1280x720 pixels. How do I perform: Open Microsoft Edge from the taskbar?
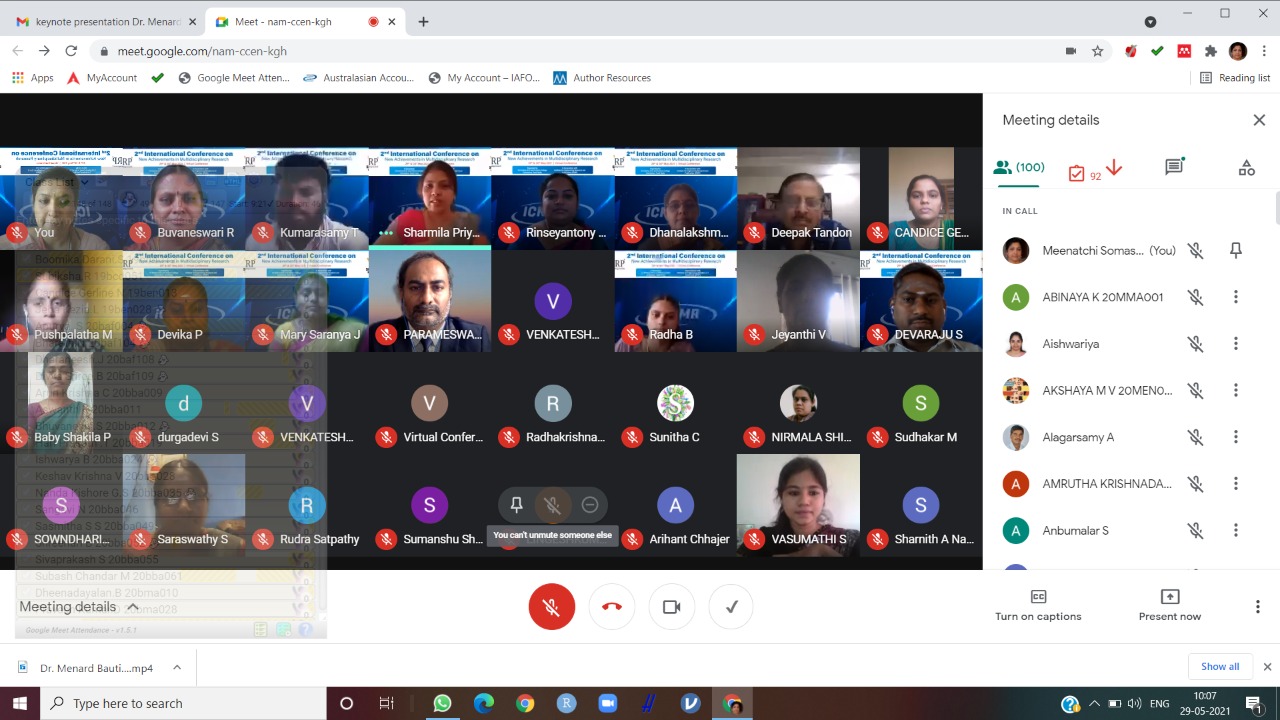click(x=484, y=704)
